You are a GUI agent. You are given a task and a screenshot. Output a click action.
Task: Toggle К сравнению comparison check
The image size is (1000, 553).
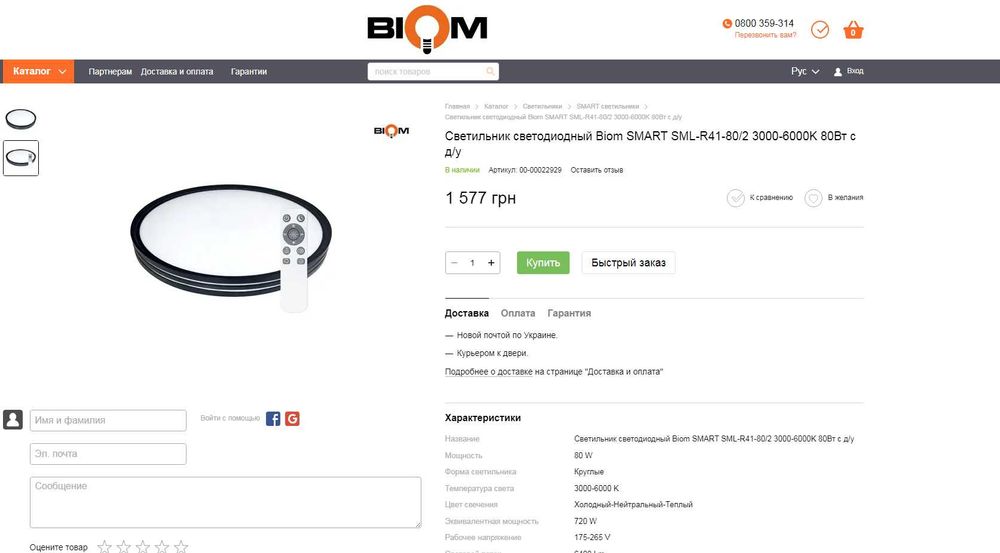[735, 198]
